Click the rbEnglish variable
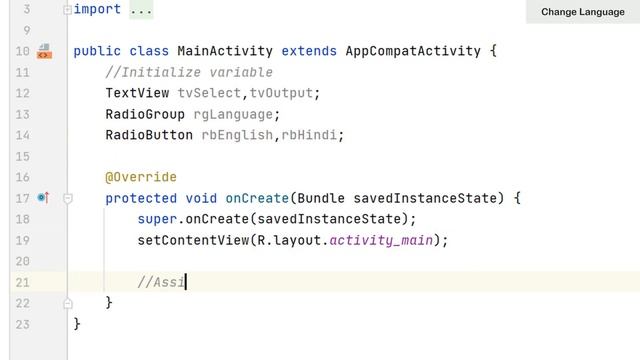 237,135
